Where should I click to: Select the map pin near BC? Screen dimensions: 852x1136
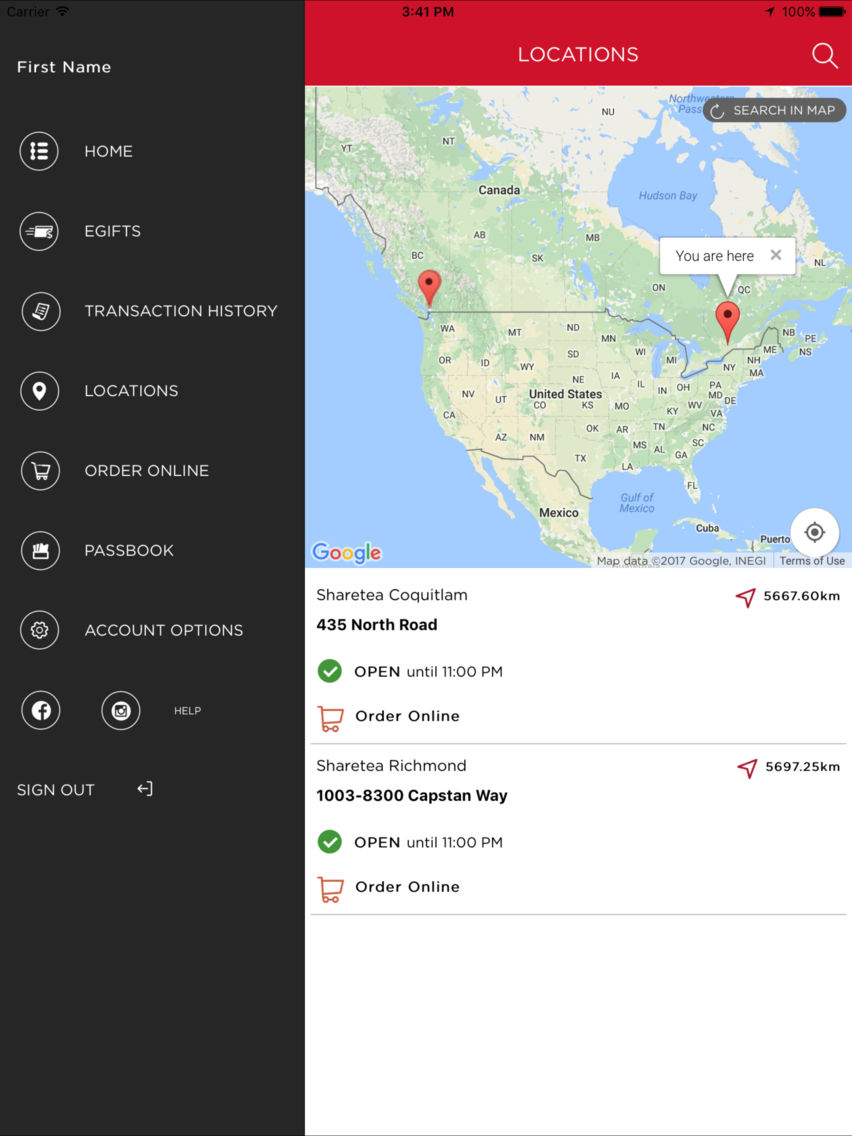pyautogui.click(x=430, y=288)
